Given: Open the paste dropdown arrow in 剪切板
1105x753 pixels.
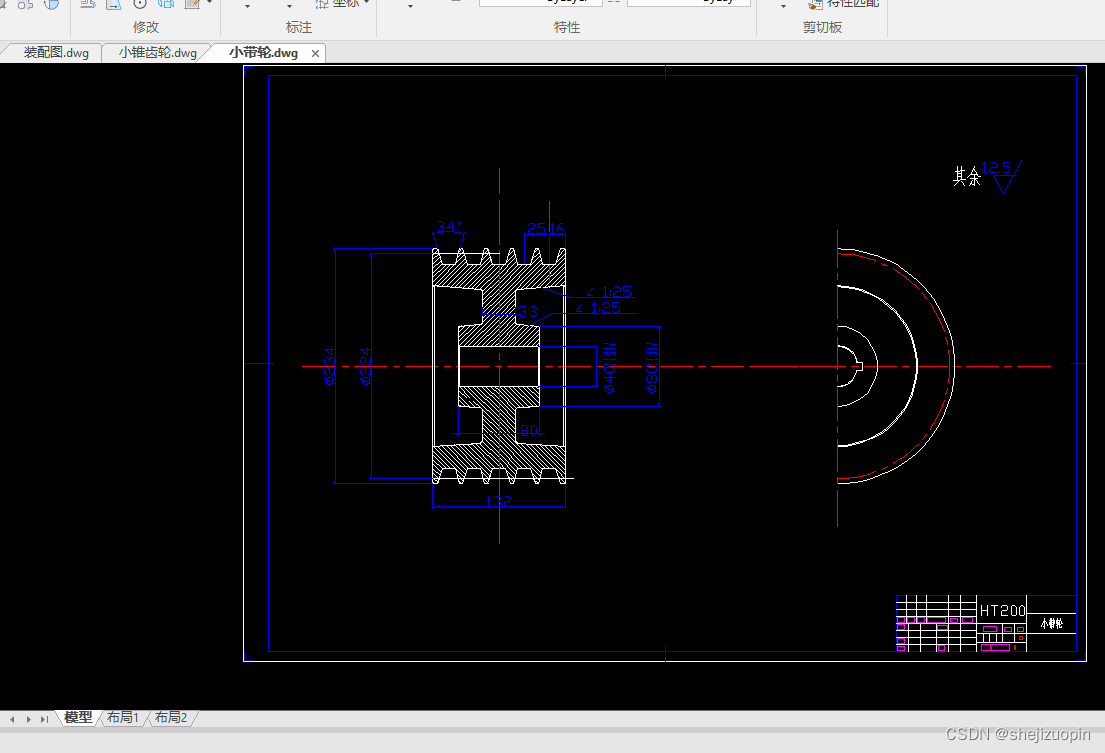Looking at the screenshot, I should click(784, 6).
